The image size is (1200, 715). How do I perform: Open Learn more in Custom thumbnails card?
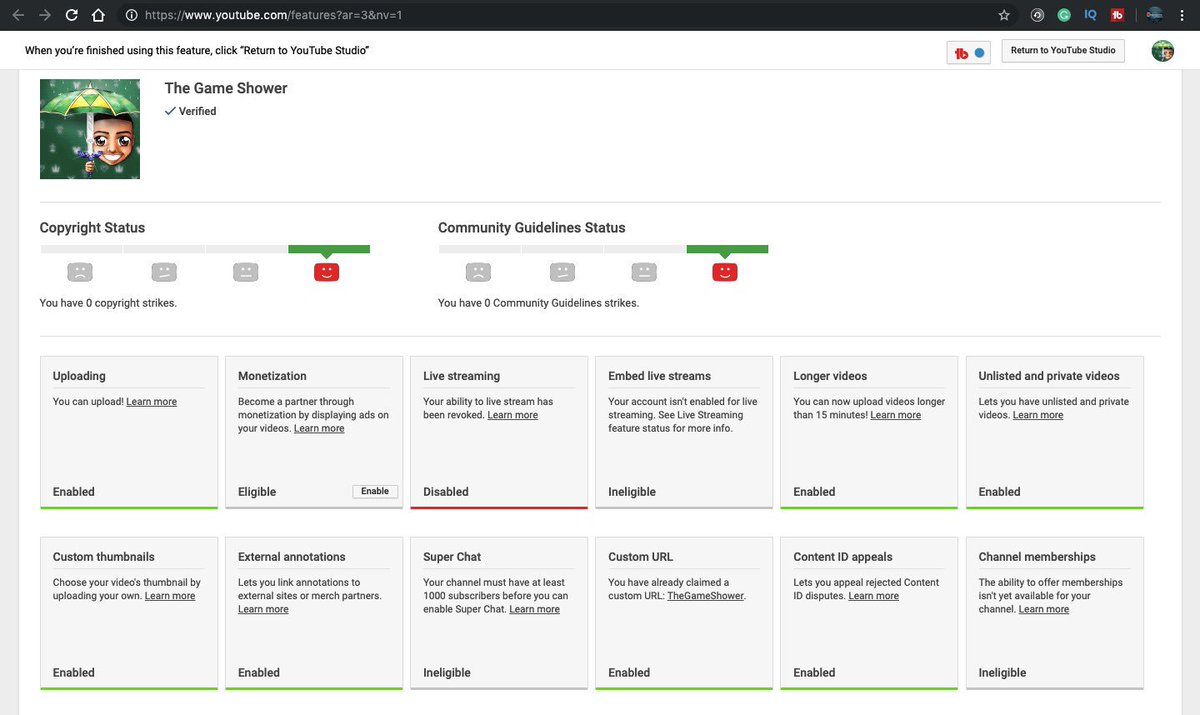click(x=170, y=596)
